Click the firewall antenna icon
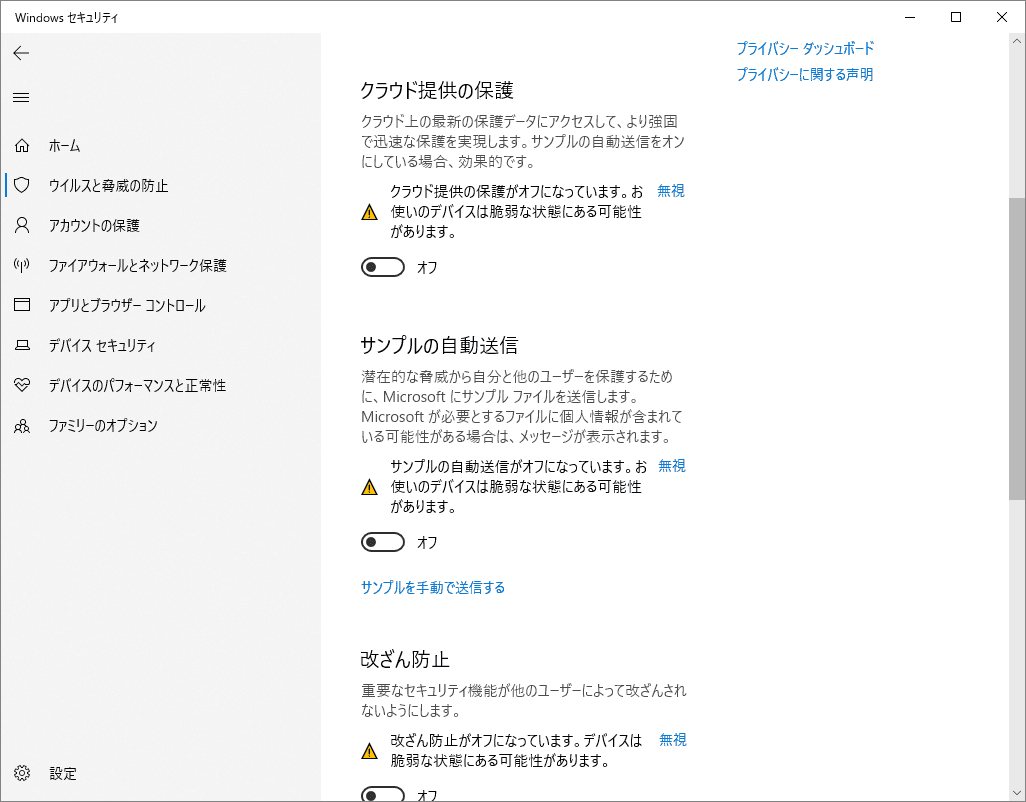The height and width of the screenshot is (802, 1026). 22,265
